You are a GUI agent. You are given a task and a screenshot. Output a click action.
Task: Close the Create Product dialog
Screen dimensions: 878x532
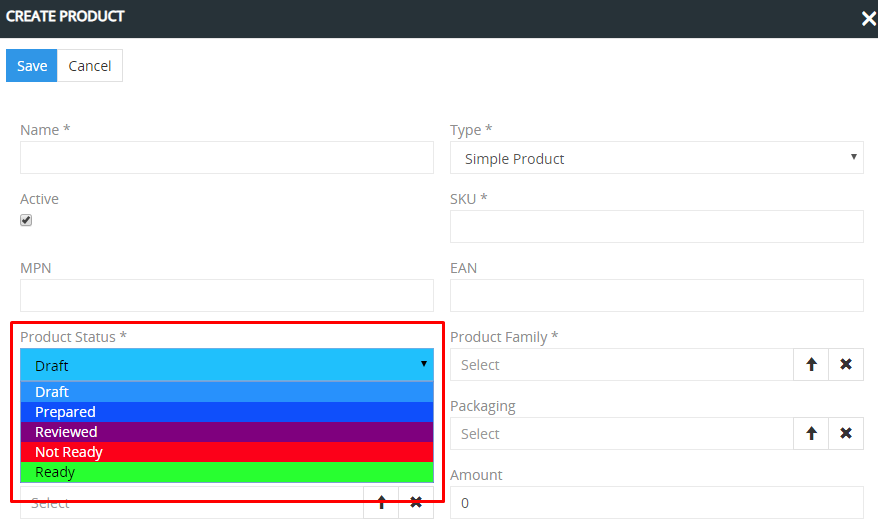[868, 18]
